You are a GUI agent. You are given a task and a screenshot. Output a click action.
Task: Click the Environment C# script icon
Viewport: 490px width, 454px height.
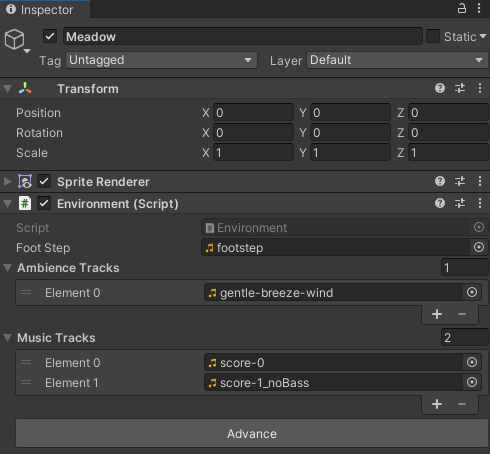pos(25,203)
